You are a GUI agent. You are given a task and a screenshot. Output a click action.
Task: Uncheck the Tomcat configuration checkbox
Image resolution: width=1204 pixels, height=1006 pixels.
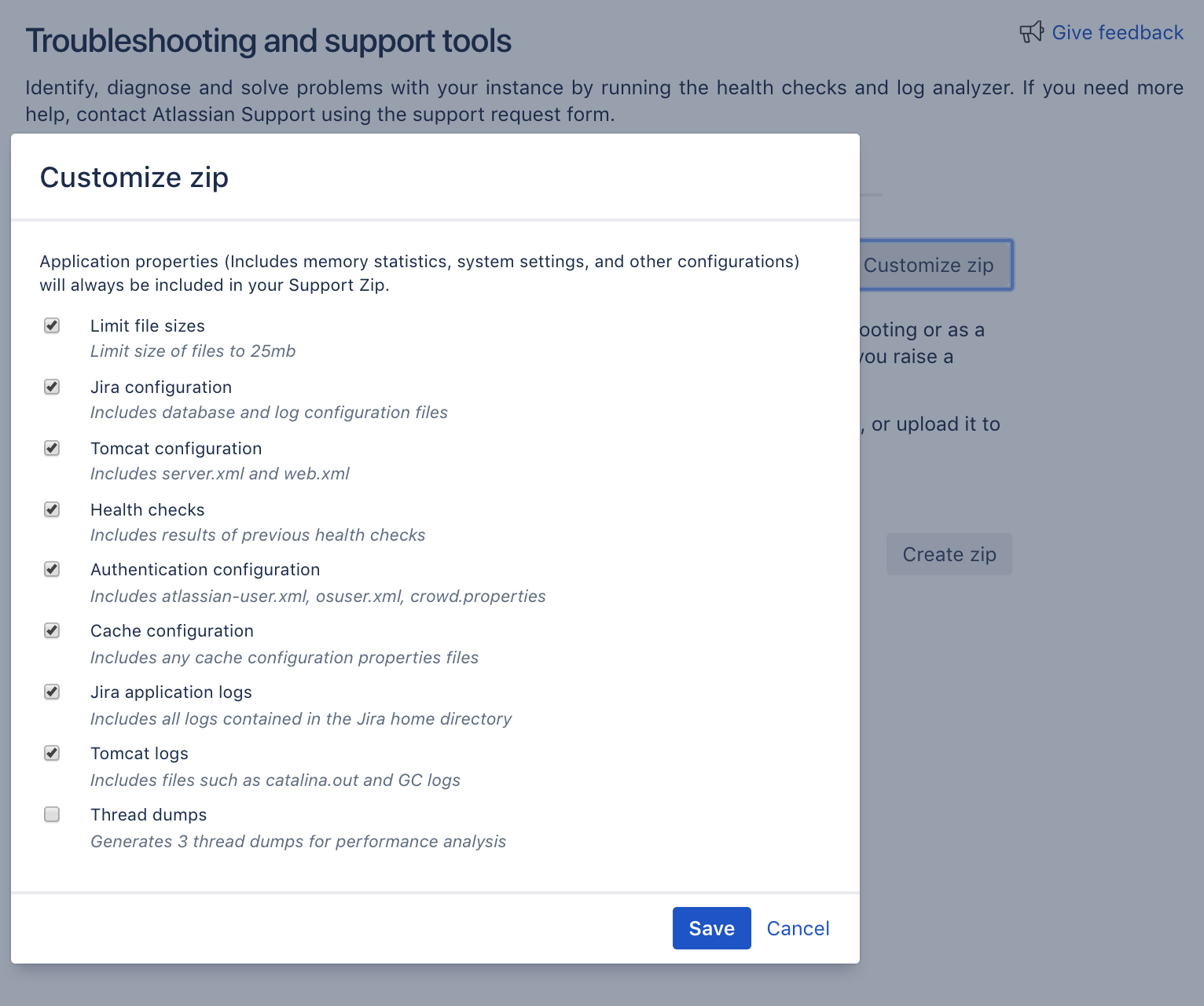pos(51,448)
